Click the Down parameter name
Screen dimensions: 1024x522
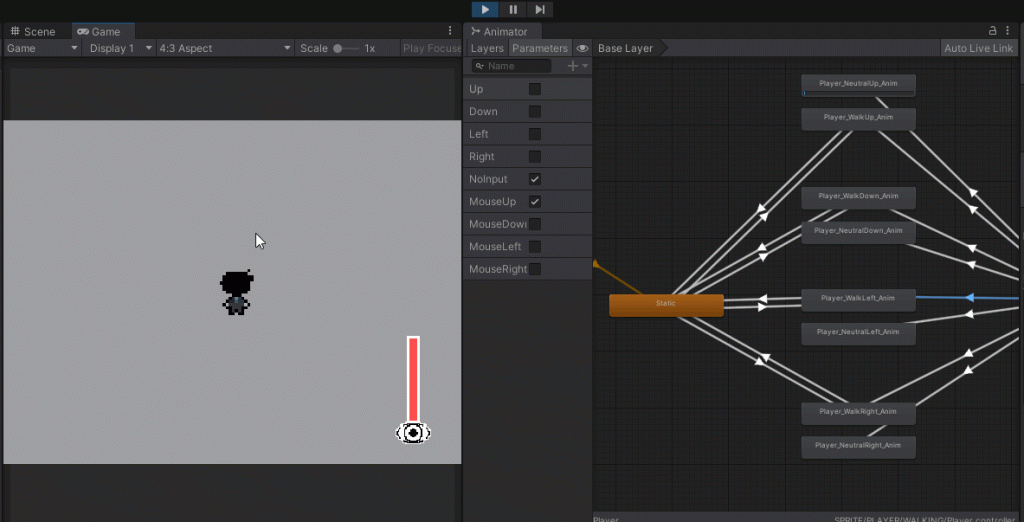coord(483,112)
